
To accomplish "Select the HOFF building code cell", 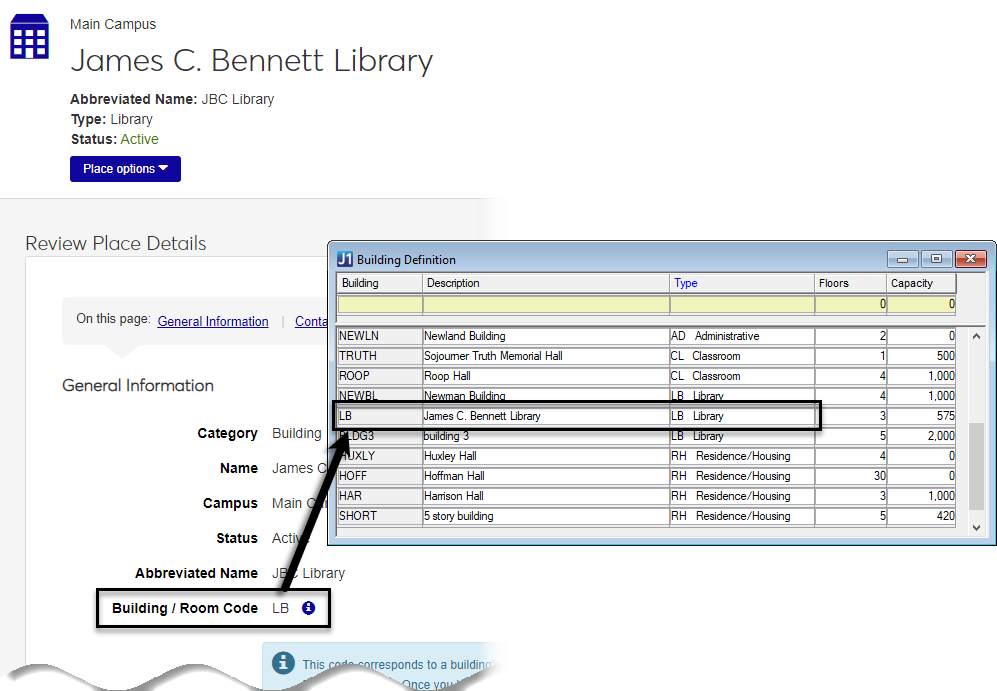I will (x=380, y=475).
